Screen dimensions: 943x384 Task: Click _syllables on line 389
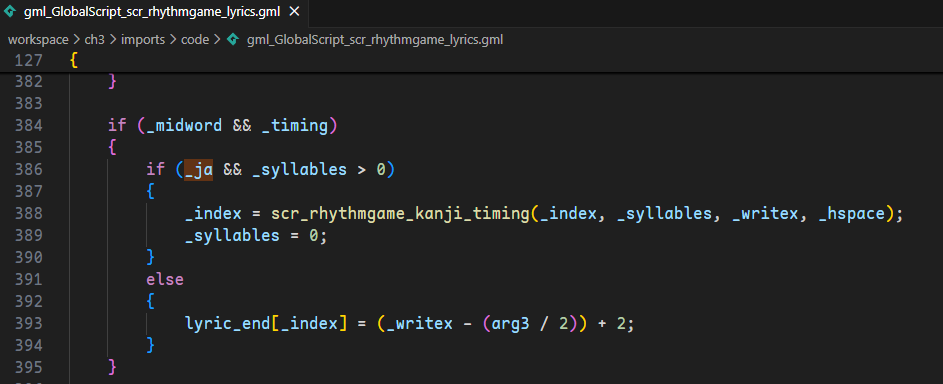232,235
